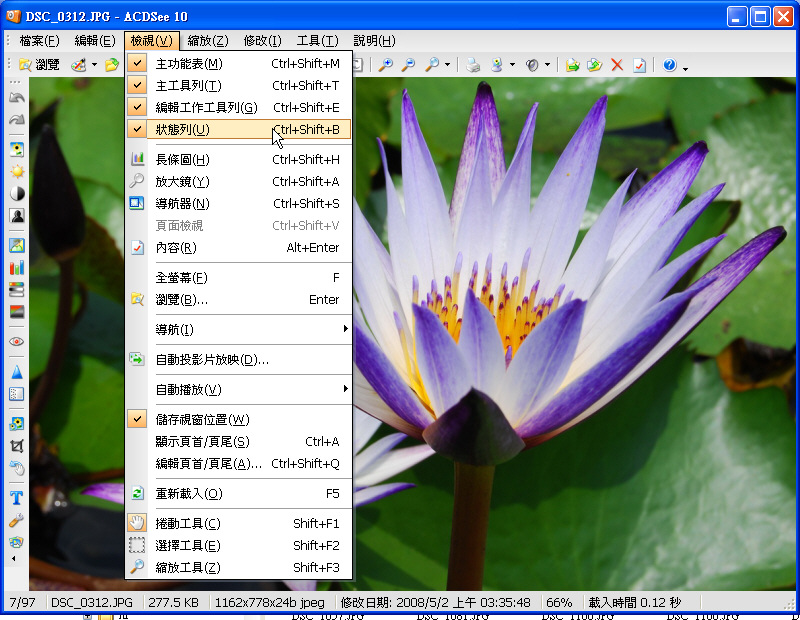Select the add text (T) tool
The height and width of the screenshot is (620, 800).
tap(17, 497)
